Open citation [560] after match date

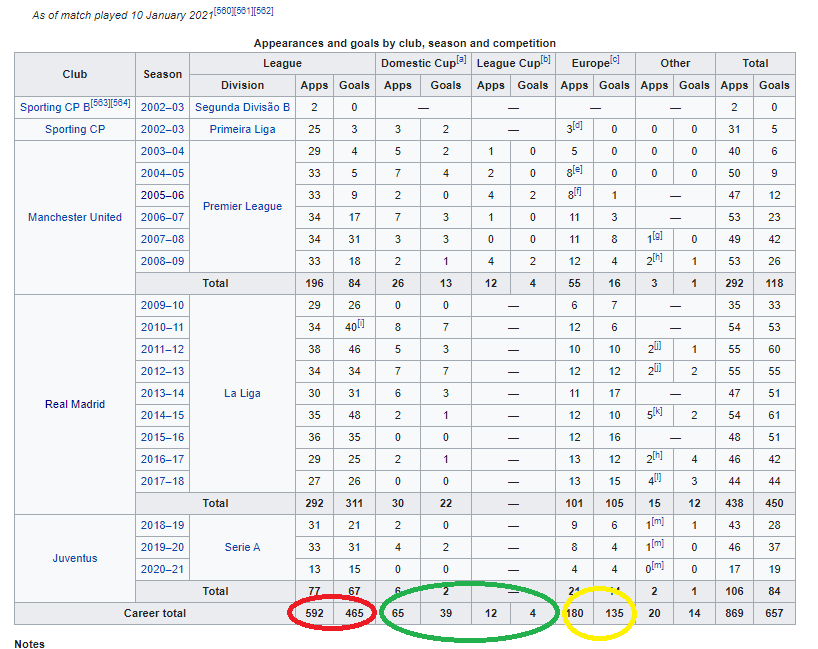coord(224,11)
